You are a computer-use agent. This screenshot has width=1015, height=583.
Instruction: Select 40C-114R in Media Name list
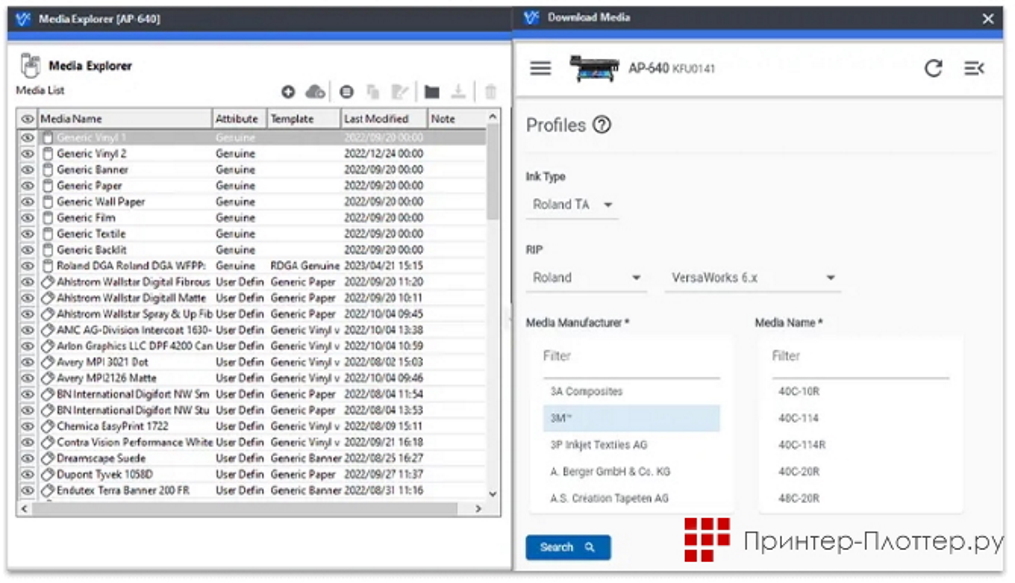coord(801,445)
